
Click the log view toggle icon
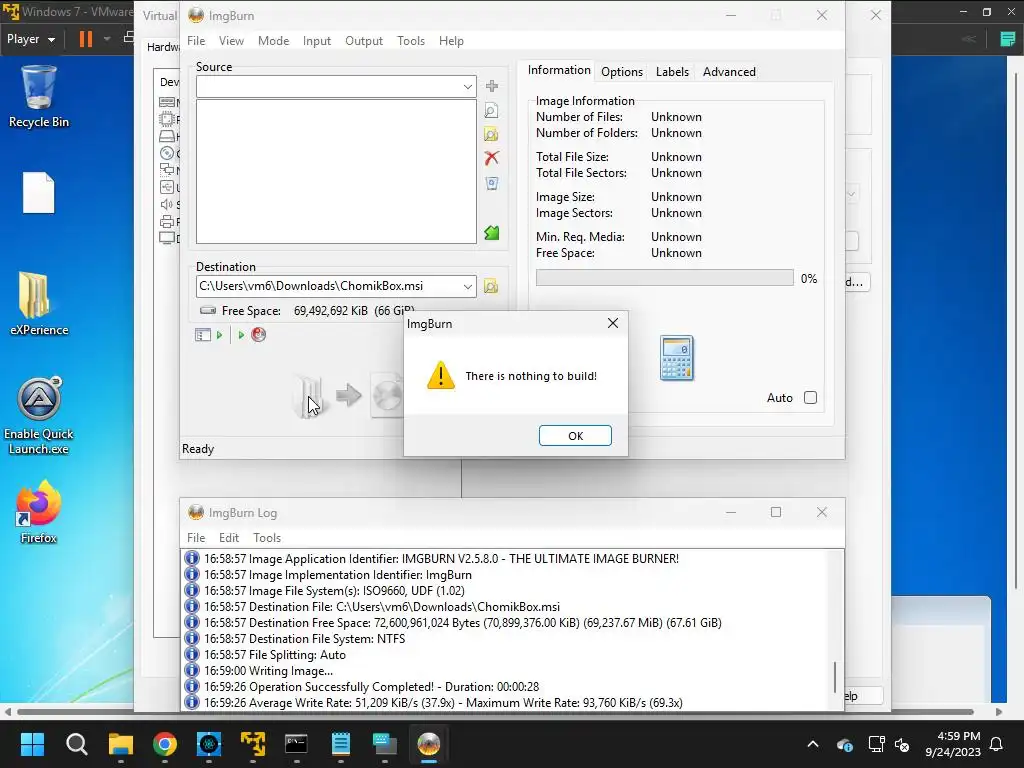tap(202, 334)
